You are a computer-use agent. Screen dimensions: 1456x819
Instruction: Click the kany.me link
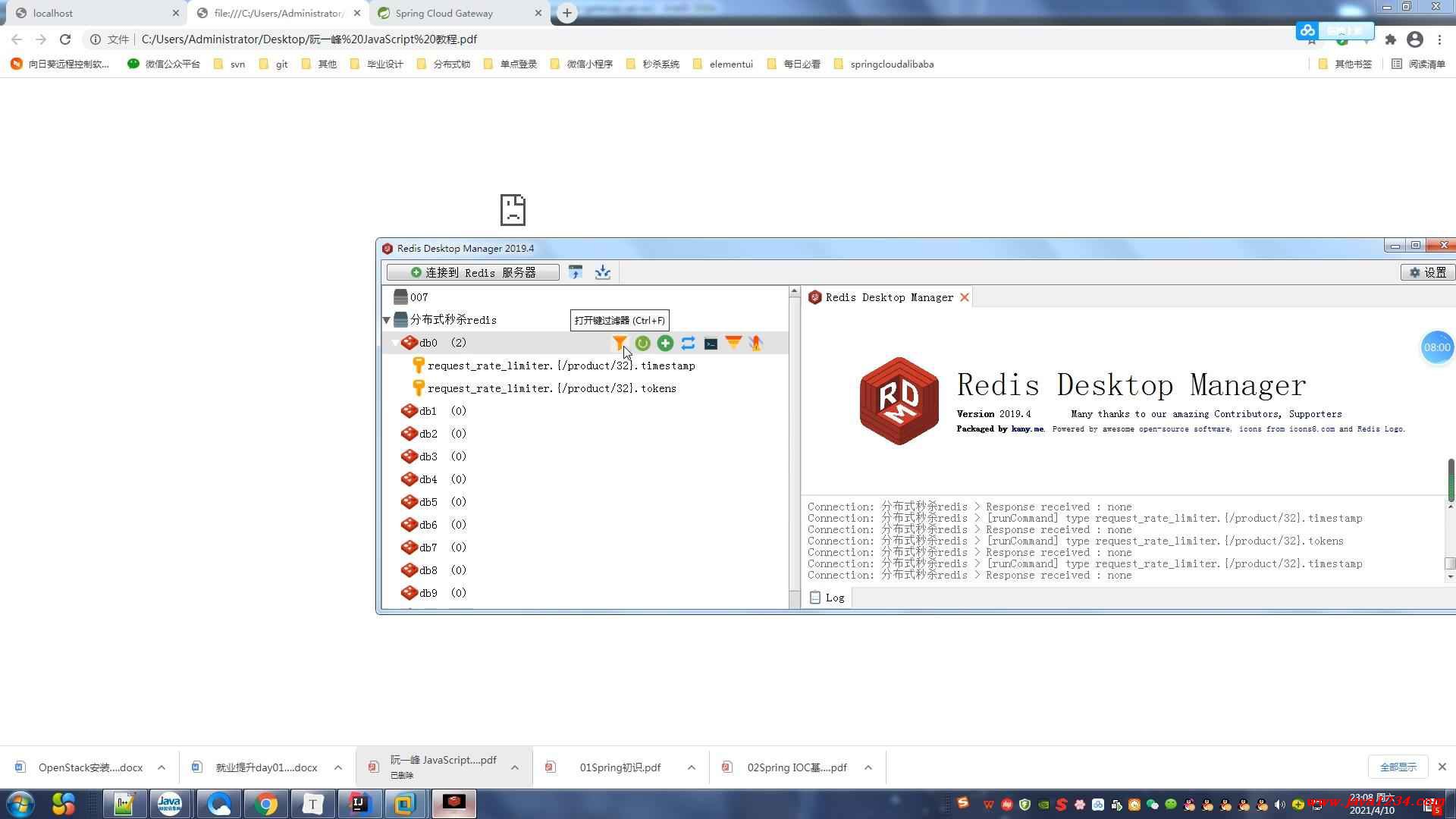click(x=1027, y=429)
